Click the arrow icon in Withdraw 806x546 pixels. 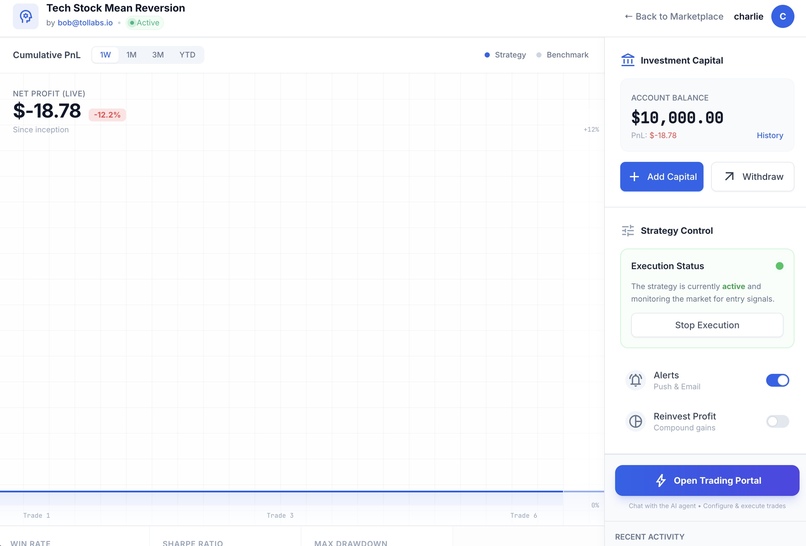[x=729, y=177]
